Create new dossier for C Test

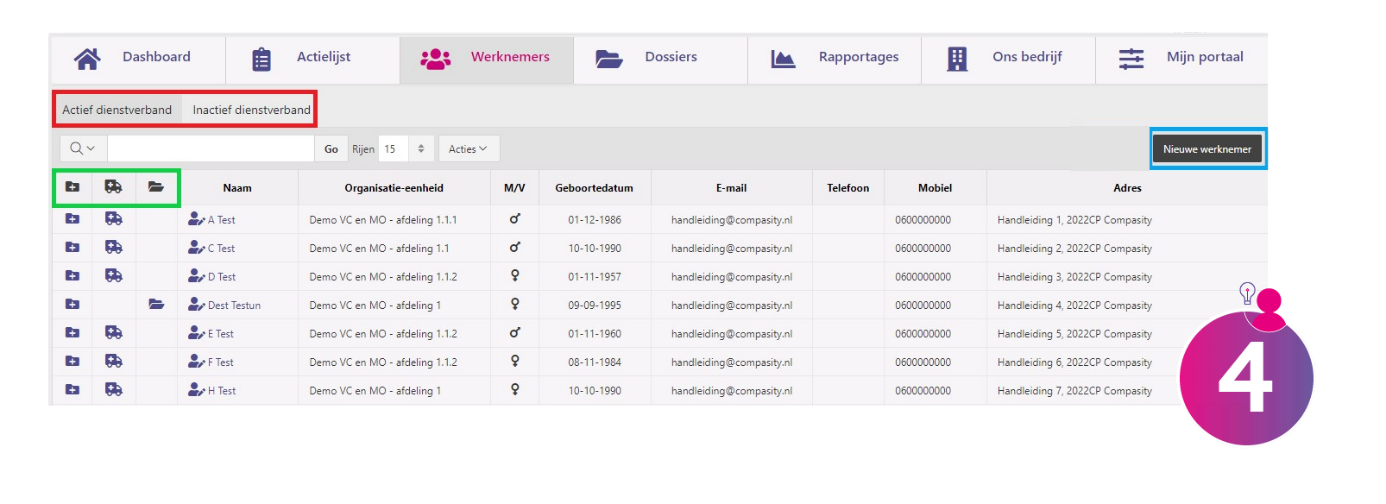pos(72,248)
